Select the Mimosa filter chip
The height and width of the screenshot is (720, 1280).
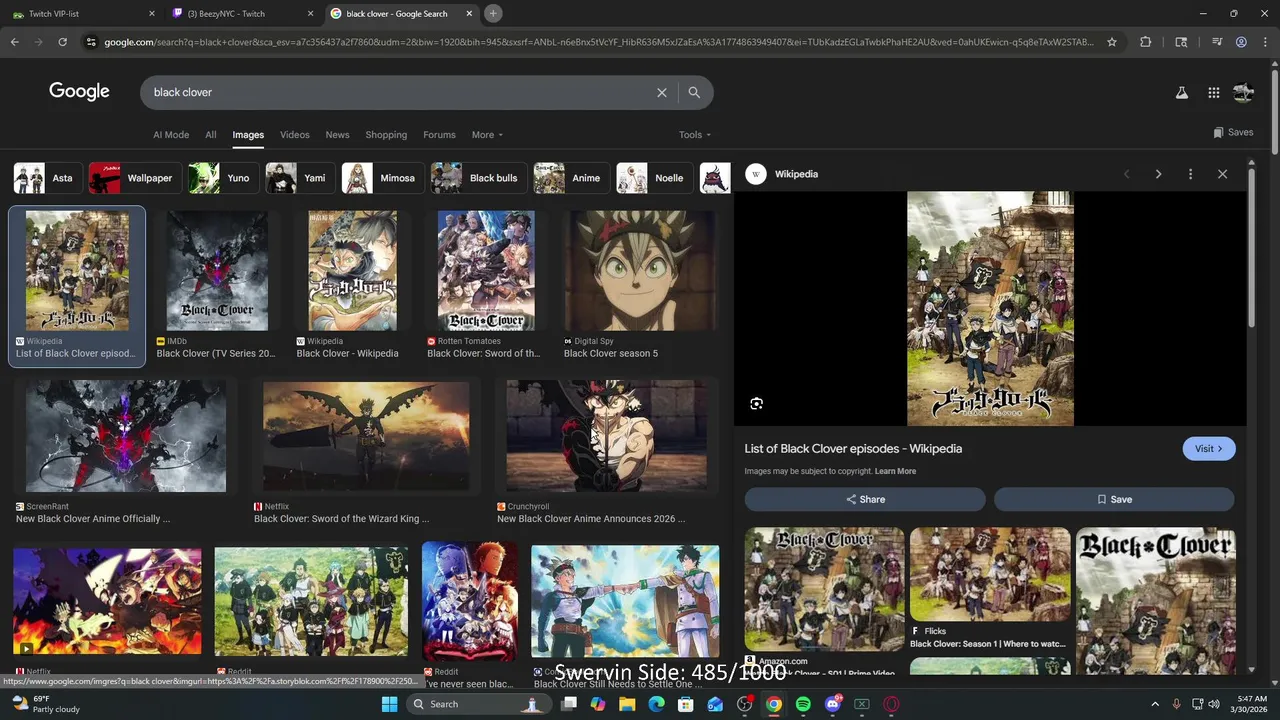point(383,178)
